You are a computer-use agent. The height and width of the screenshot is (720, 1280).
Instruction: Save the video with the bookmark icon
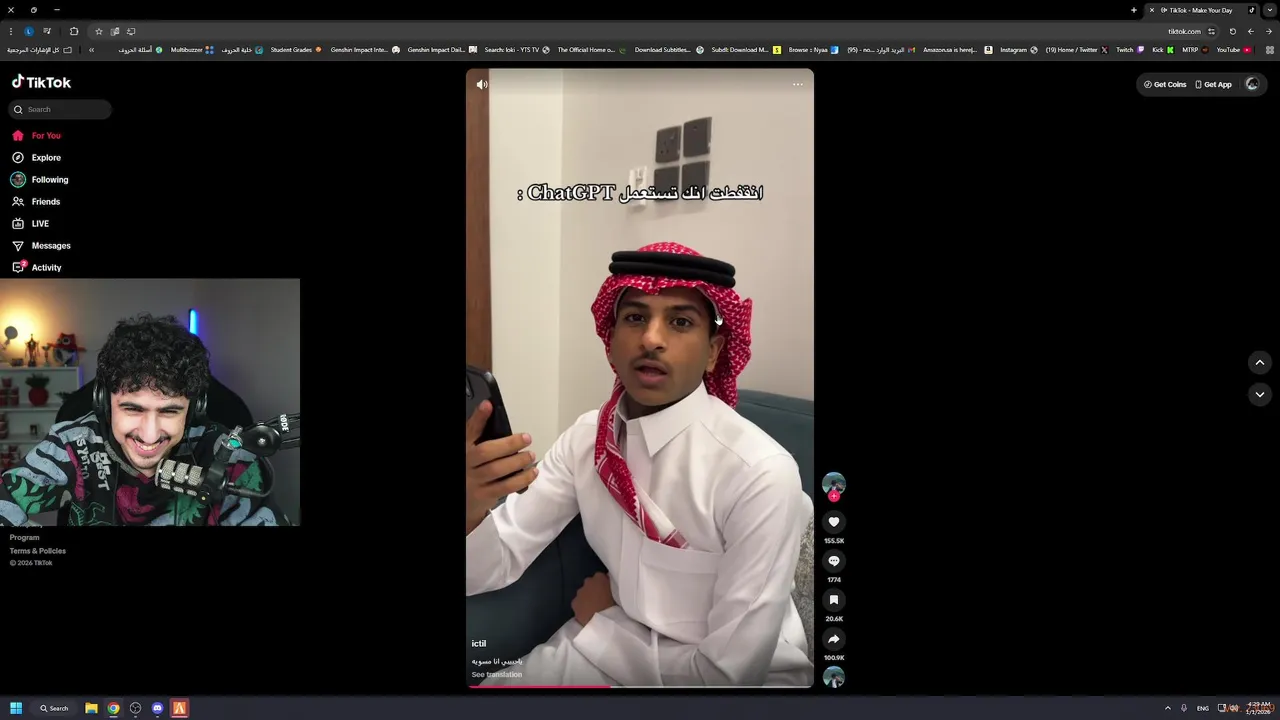834,600
